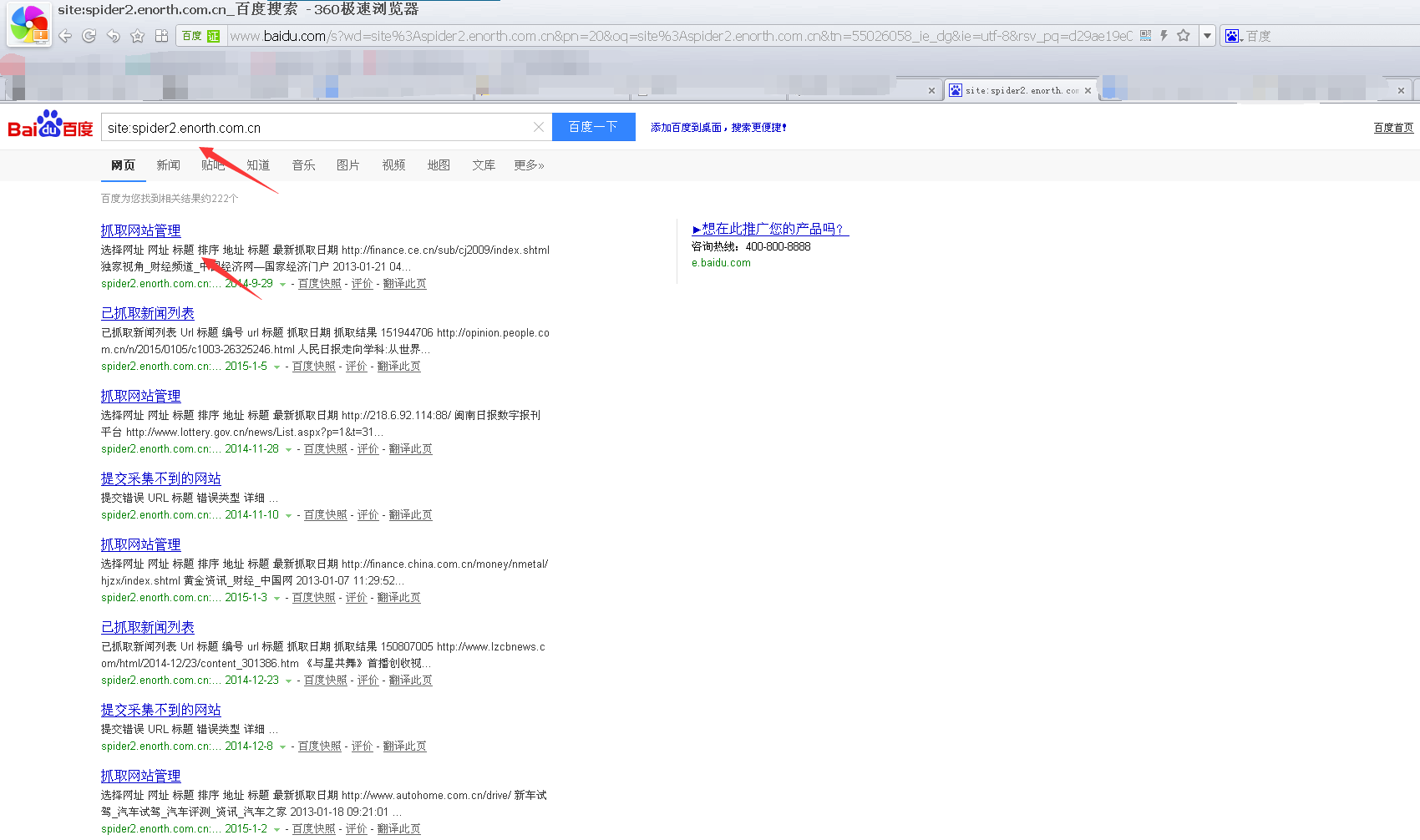Click the QR code icon in address bar
Image resolution: width=1420 pixels, height=840 pixels.
tap(1145, 36)
